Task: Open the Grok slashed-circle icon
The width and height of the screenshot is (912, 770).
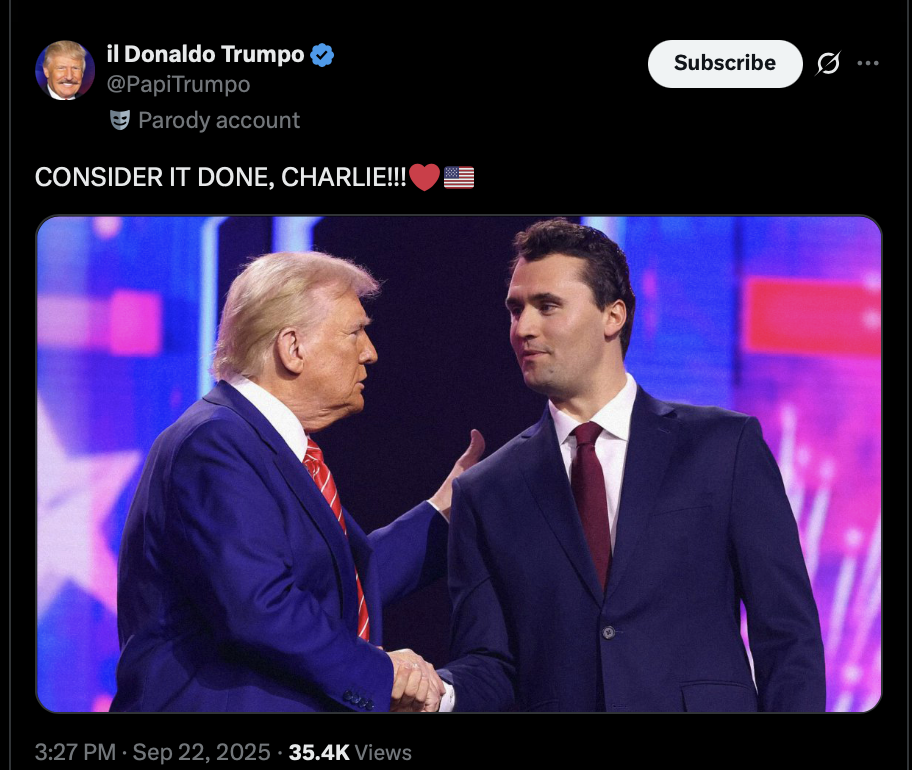Action: [828, 63]
